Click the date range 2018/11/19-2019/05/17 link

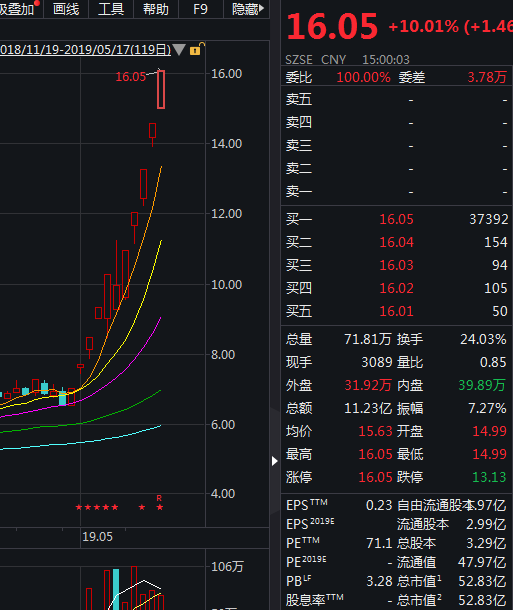(86, 50)
